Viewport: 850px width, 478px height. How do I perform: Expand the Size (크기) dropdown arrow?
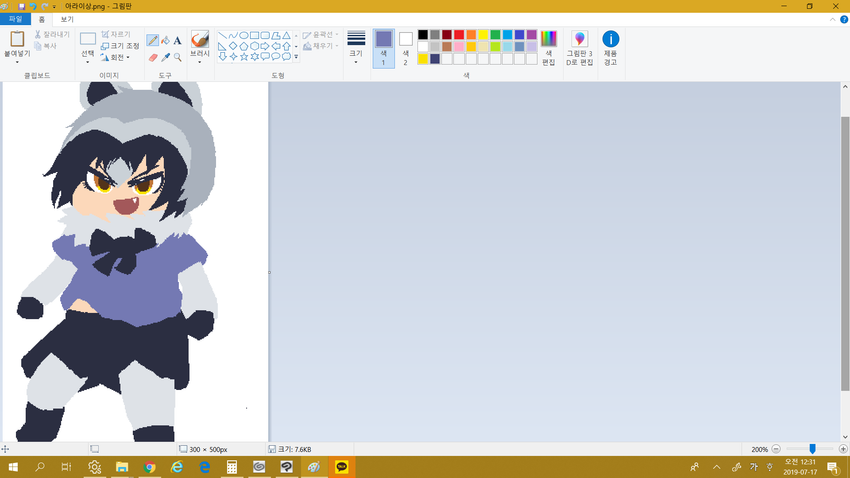point(356,62)
